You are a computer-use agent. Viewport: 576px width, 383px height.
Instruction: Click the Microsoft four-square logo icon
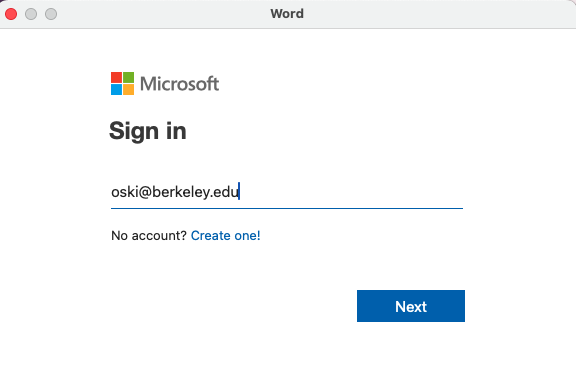pyautogui.click(x=122, y=83)
